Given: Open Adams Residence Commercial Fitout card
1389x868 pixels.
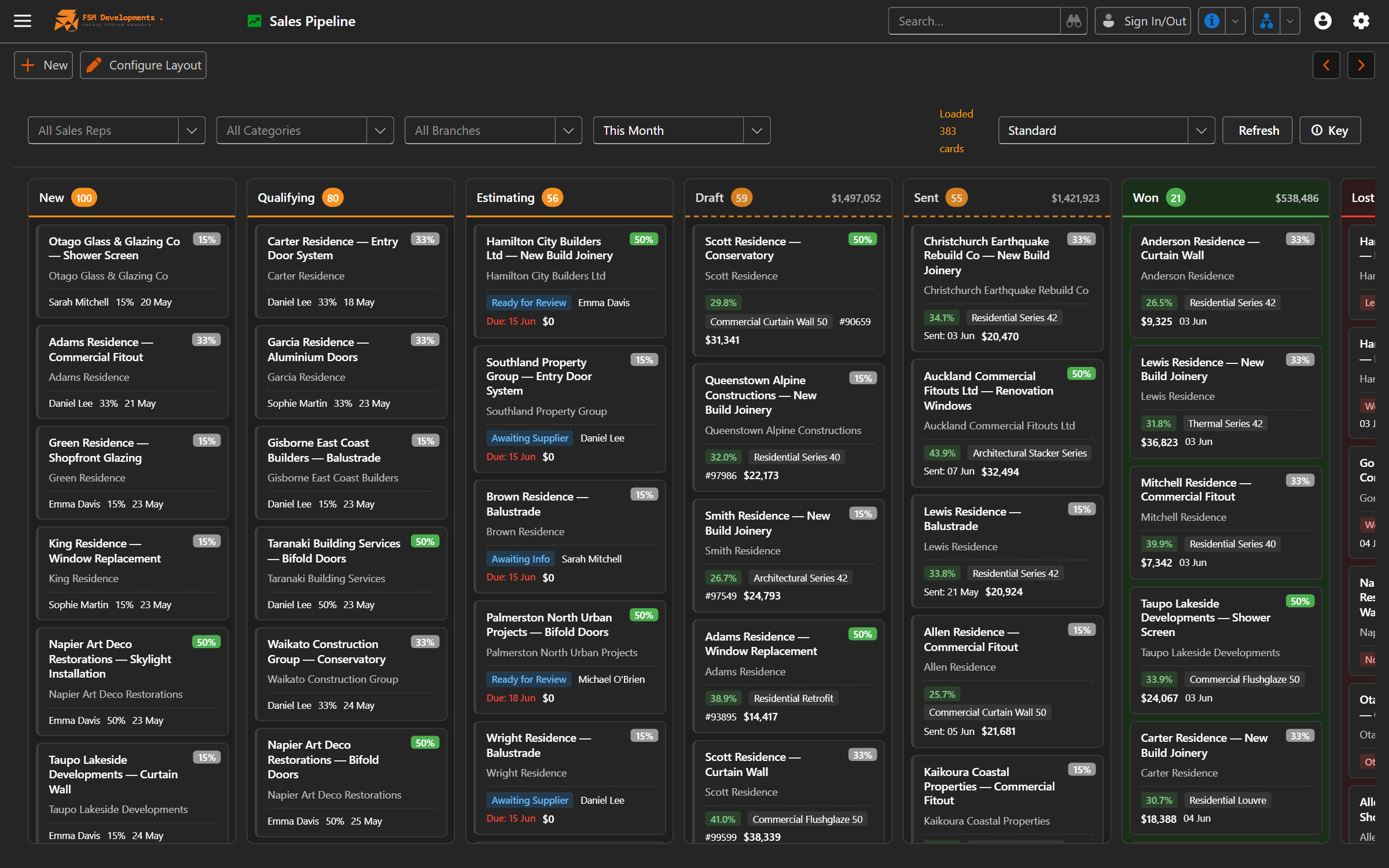Looking at the screenshot, I should 132,372.
